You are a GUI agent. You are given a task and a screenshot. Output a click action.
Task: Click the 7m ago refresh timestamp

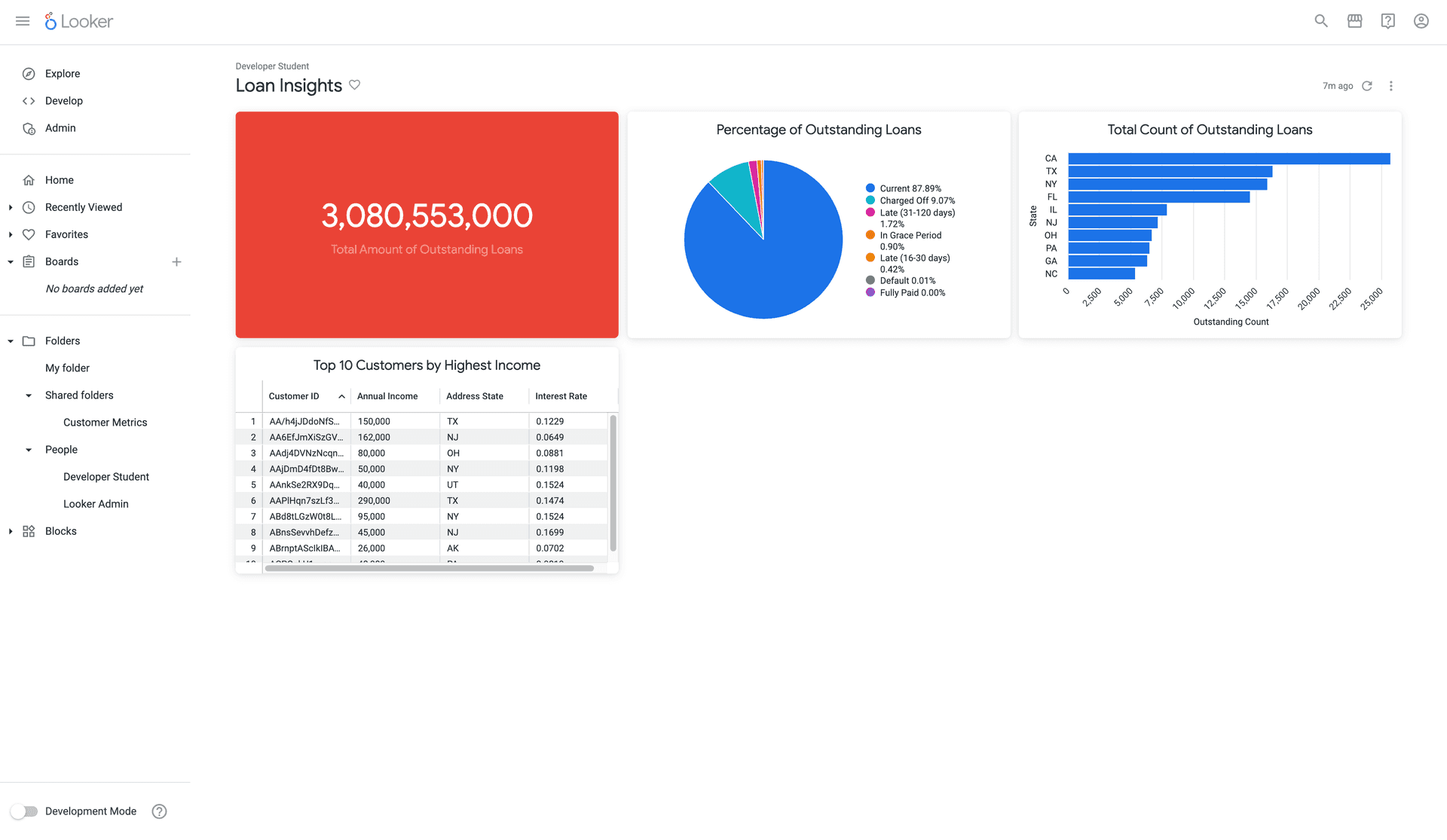tap(1338, 86)
